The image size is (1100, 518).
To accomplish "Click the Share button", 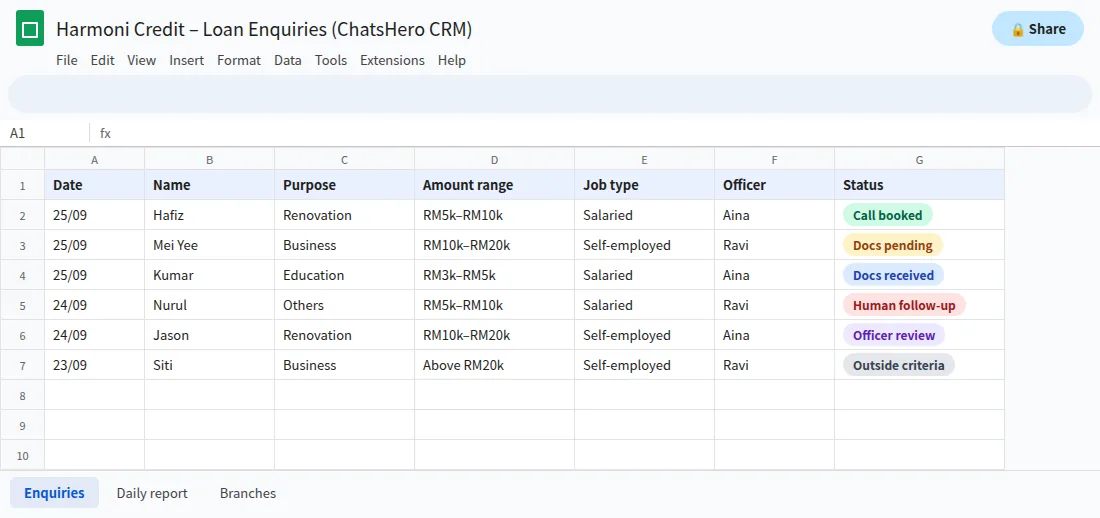I will click(x=1038, y=29).
